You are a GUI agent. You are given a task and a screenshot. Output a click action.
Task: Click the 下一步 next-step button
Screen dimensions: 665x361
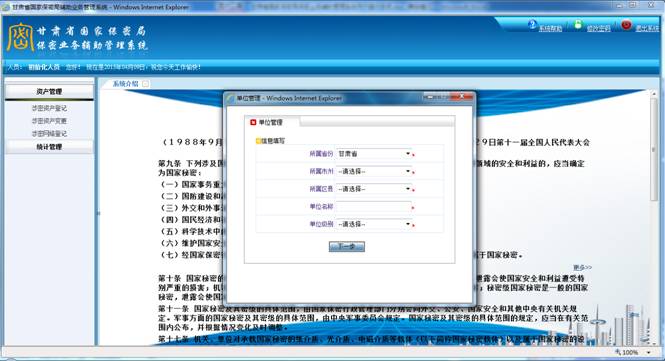click(346, 246)
